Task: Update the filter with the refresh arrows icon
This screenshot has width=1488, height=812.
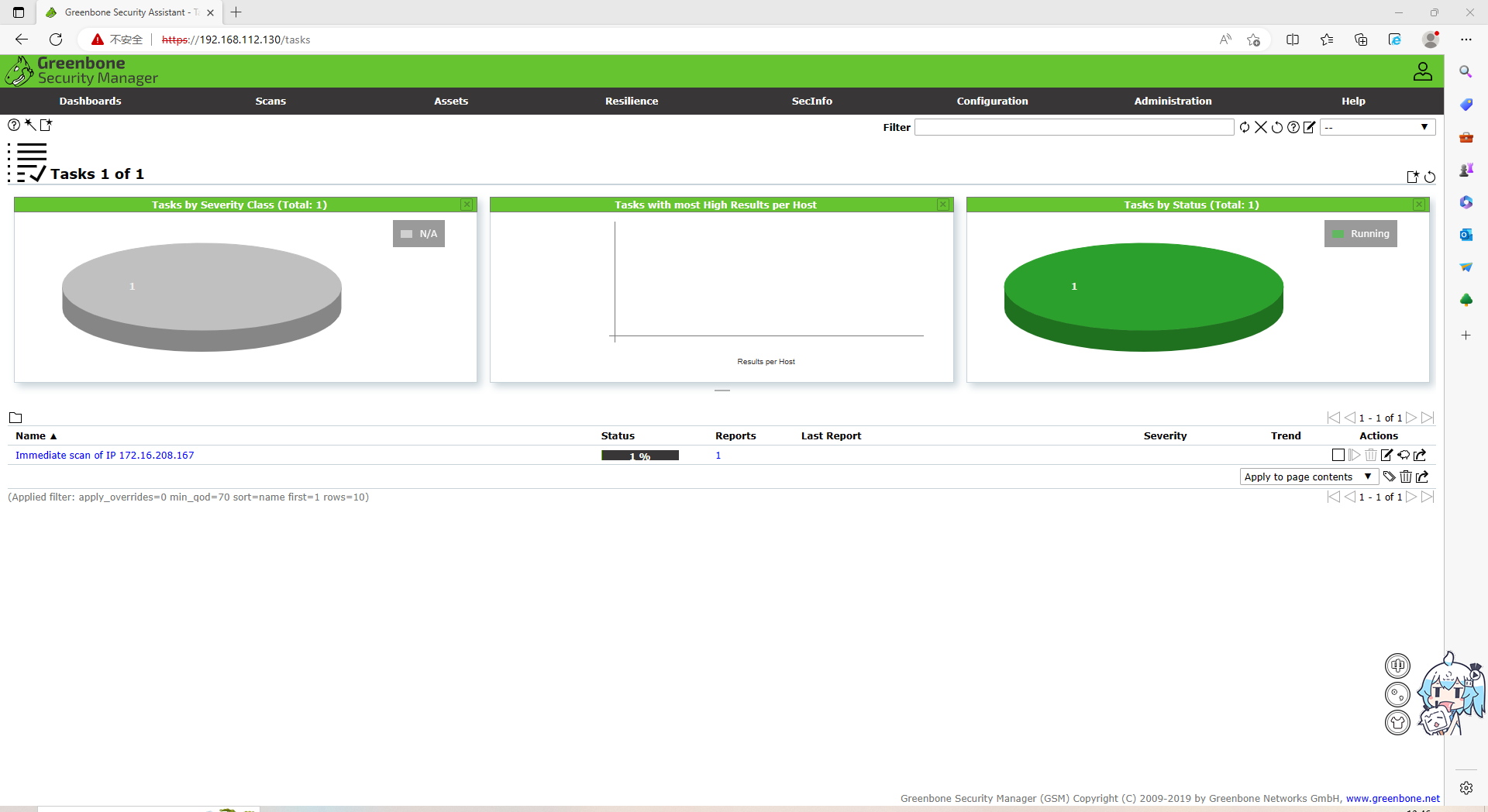Action: 1245,127
